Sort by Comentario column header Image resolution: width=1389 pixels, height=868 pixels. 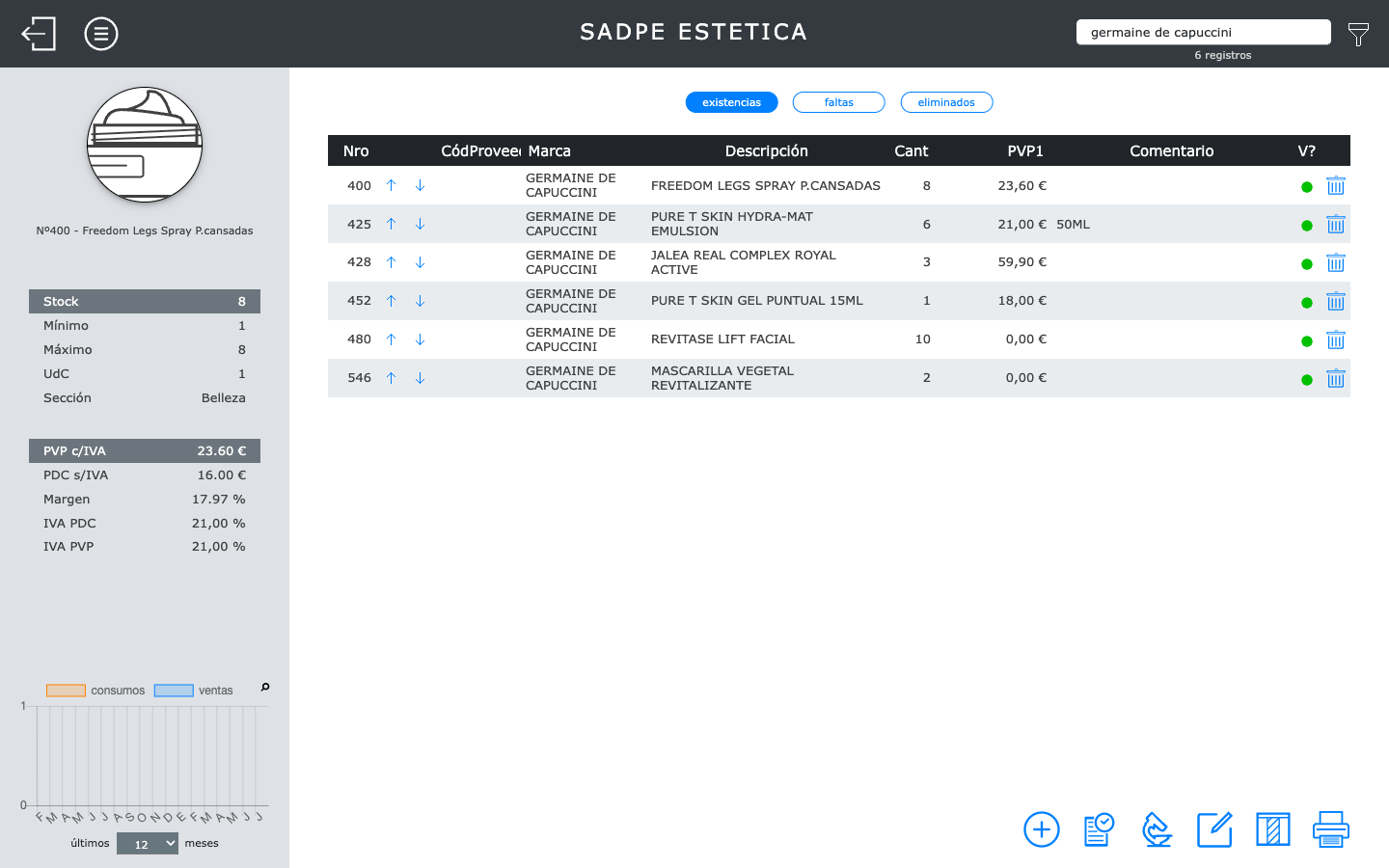pyautogui.click(x=1172, y=150)
